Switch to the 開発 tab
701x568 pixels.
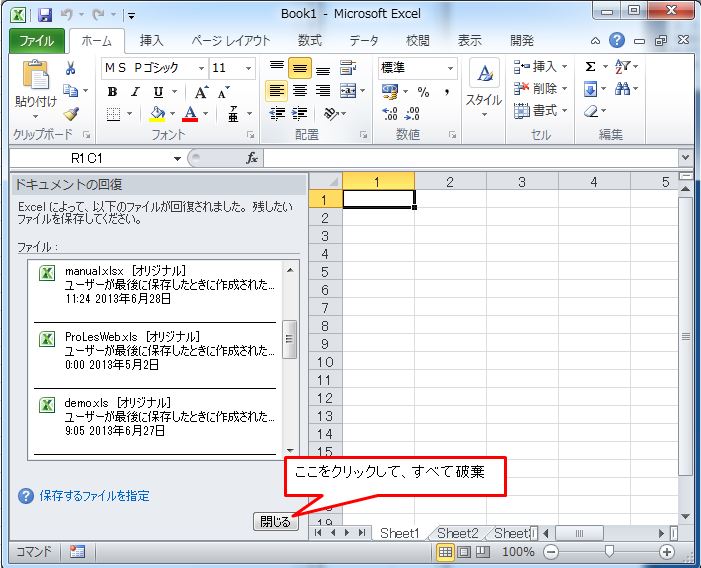(522, 41)
